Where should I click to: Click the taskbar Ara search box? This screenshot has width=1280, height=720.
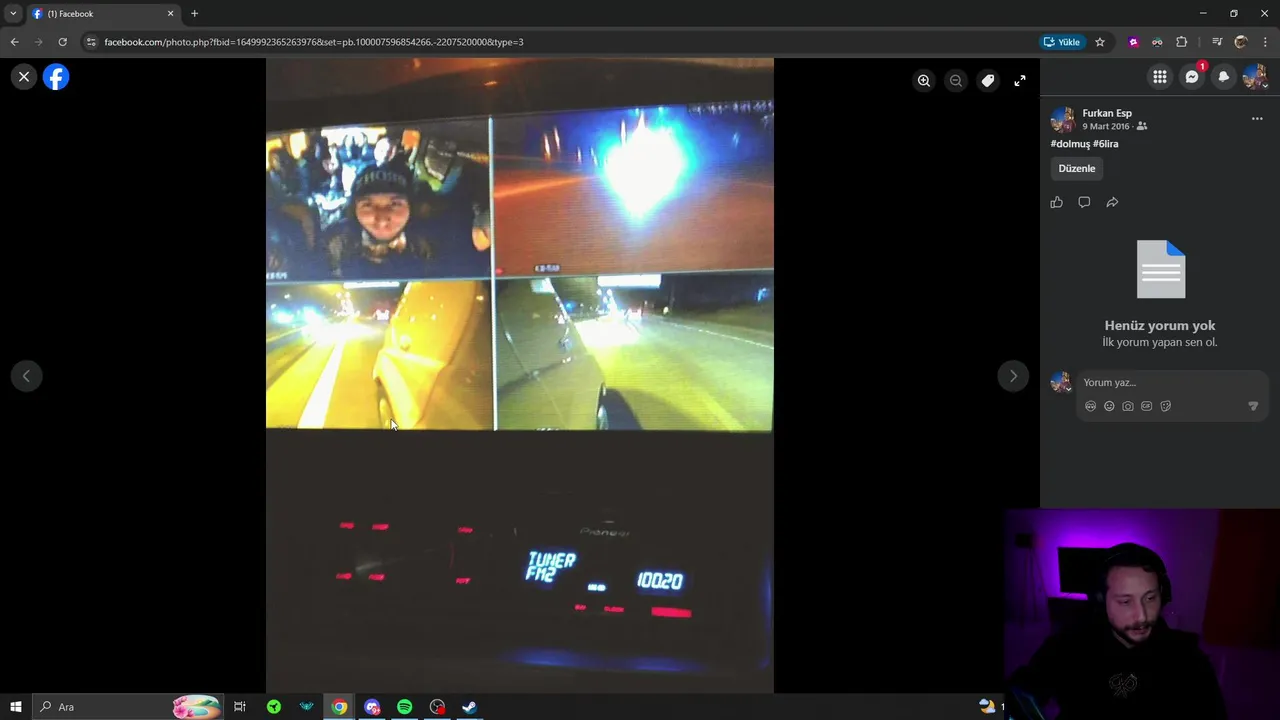point(127,707)
